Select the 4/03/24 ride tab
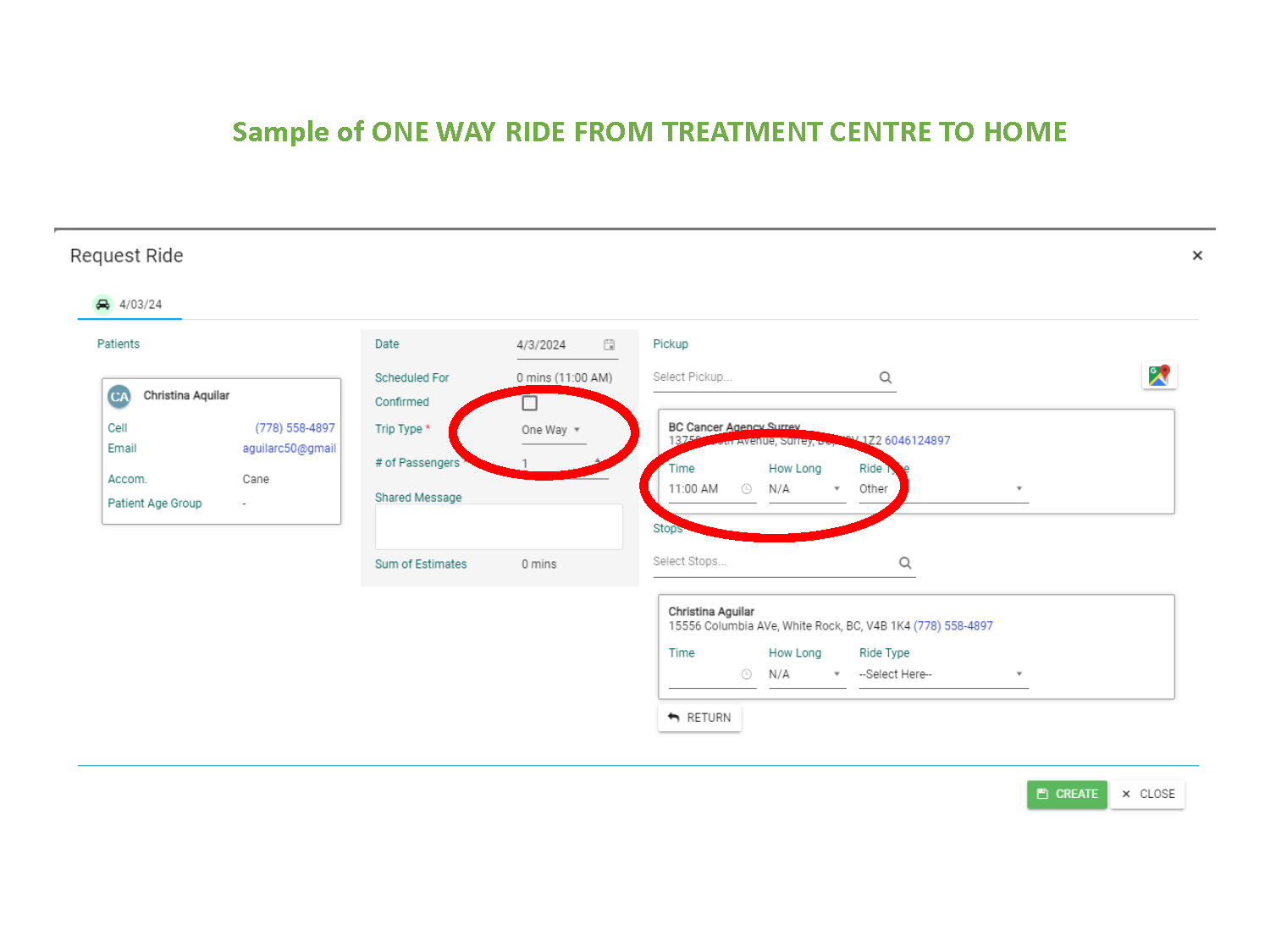The width and height of the screenshot is (1270, 952). click(x=130, y=305)
